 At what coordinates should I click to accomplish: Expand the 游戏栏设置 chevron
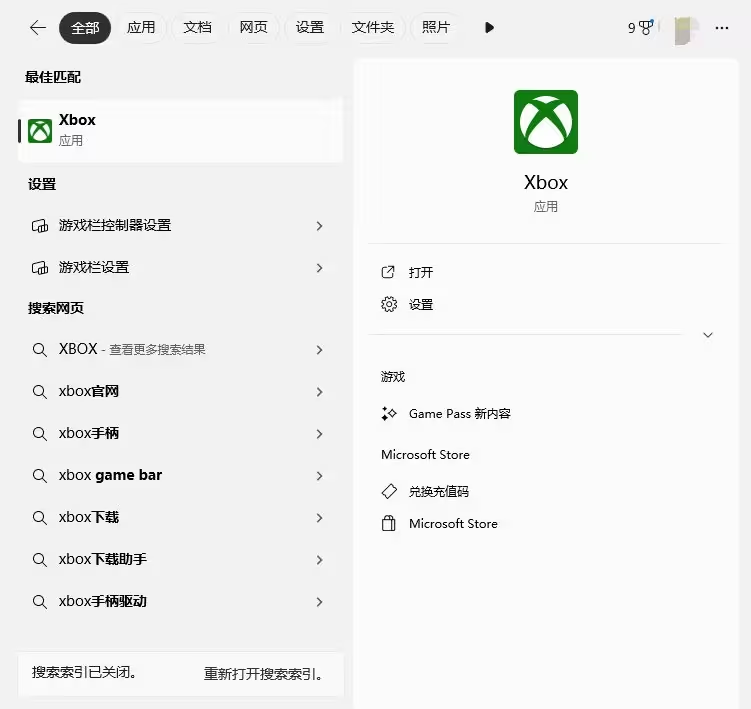(319, 268)
